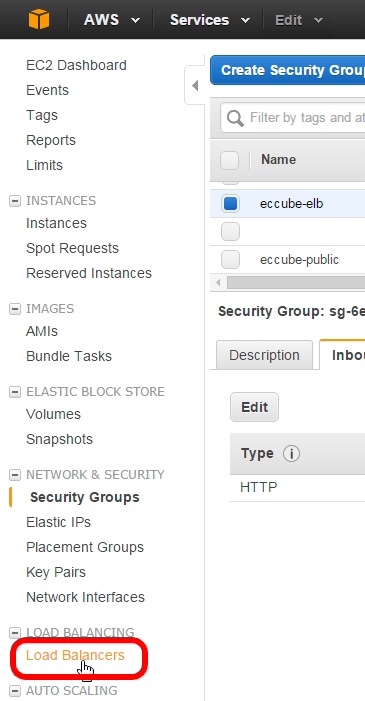The height and width of the screenshot is (701, 365).
Task: Open the Edit dropdown in top bar
Action: 298,20
